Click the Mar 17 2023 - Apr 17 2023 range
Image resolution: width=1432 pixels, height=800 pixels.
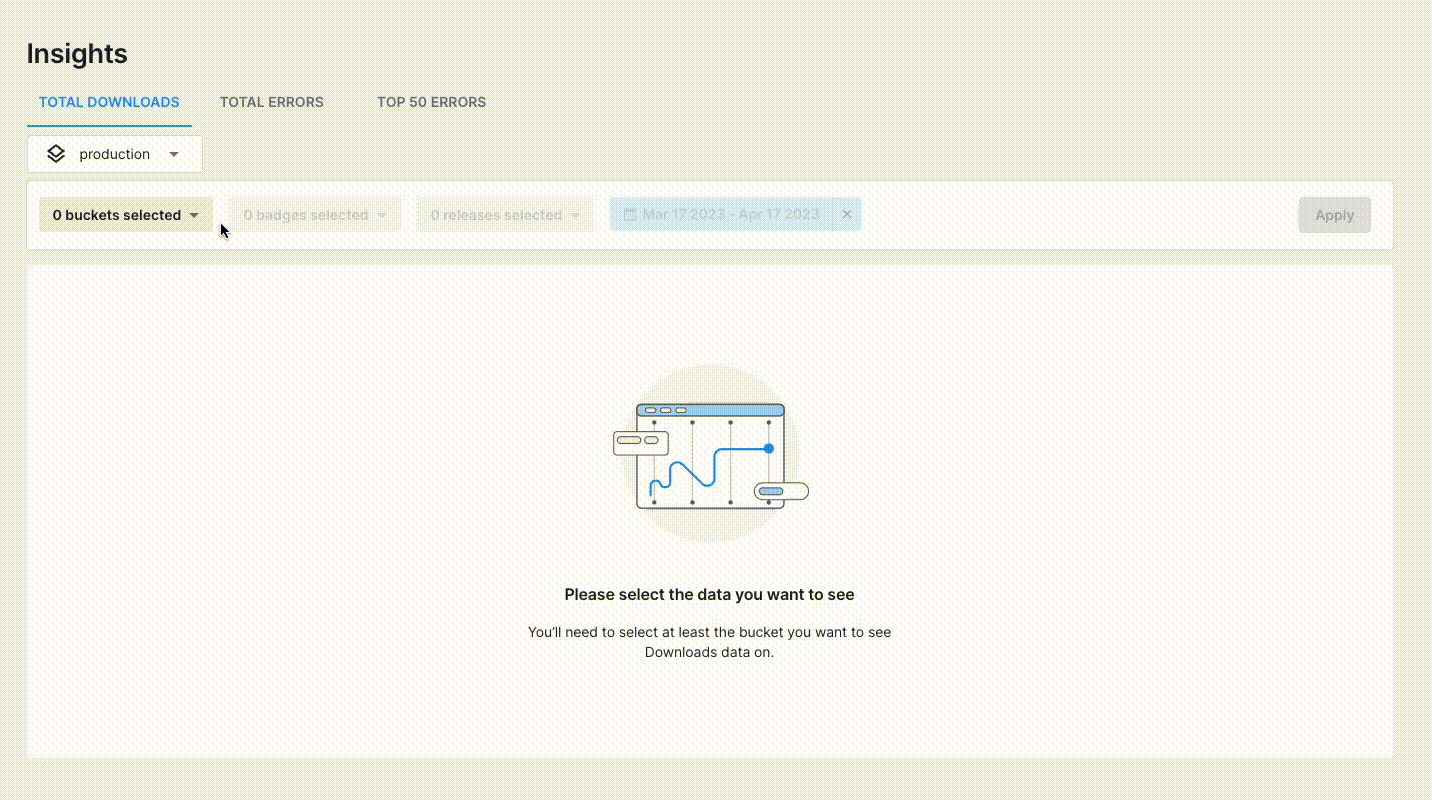point(730,215)
